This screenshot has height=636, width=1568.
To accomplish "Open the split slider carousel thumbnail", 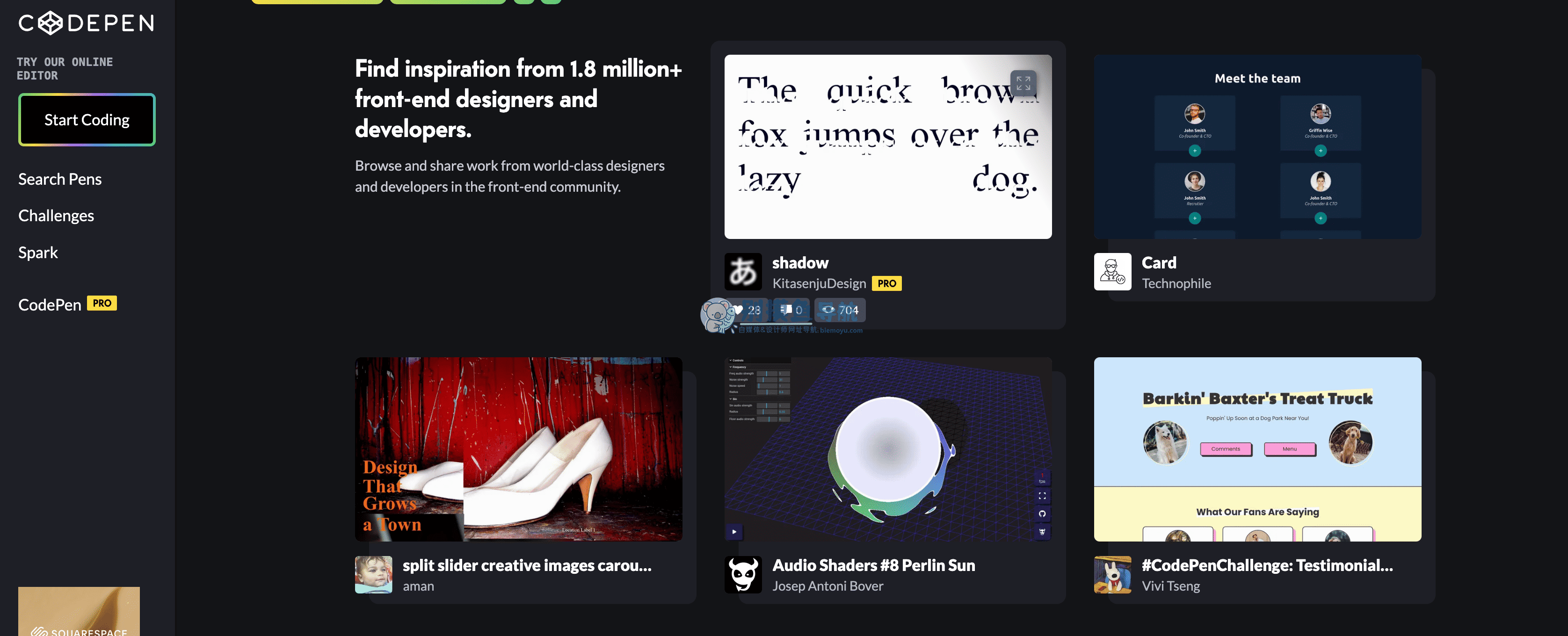I will click(518, 449).
